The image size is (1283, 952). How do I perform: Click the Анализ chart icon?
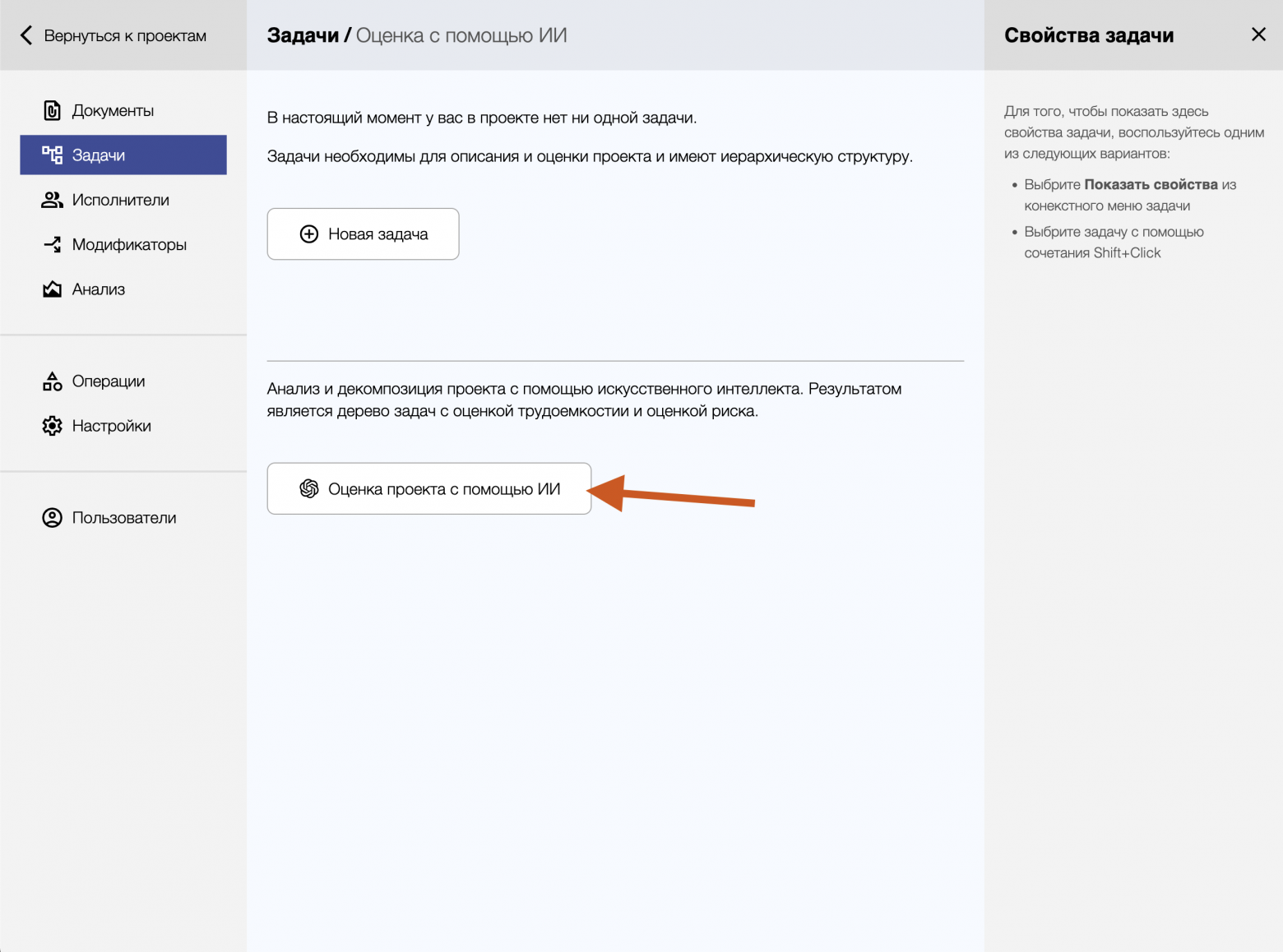(x=52, y=289)
